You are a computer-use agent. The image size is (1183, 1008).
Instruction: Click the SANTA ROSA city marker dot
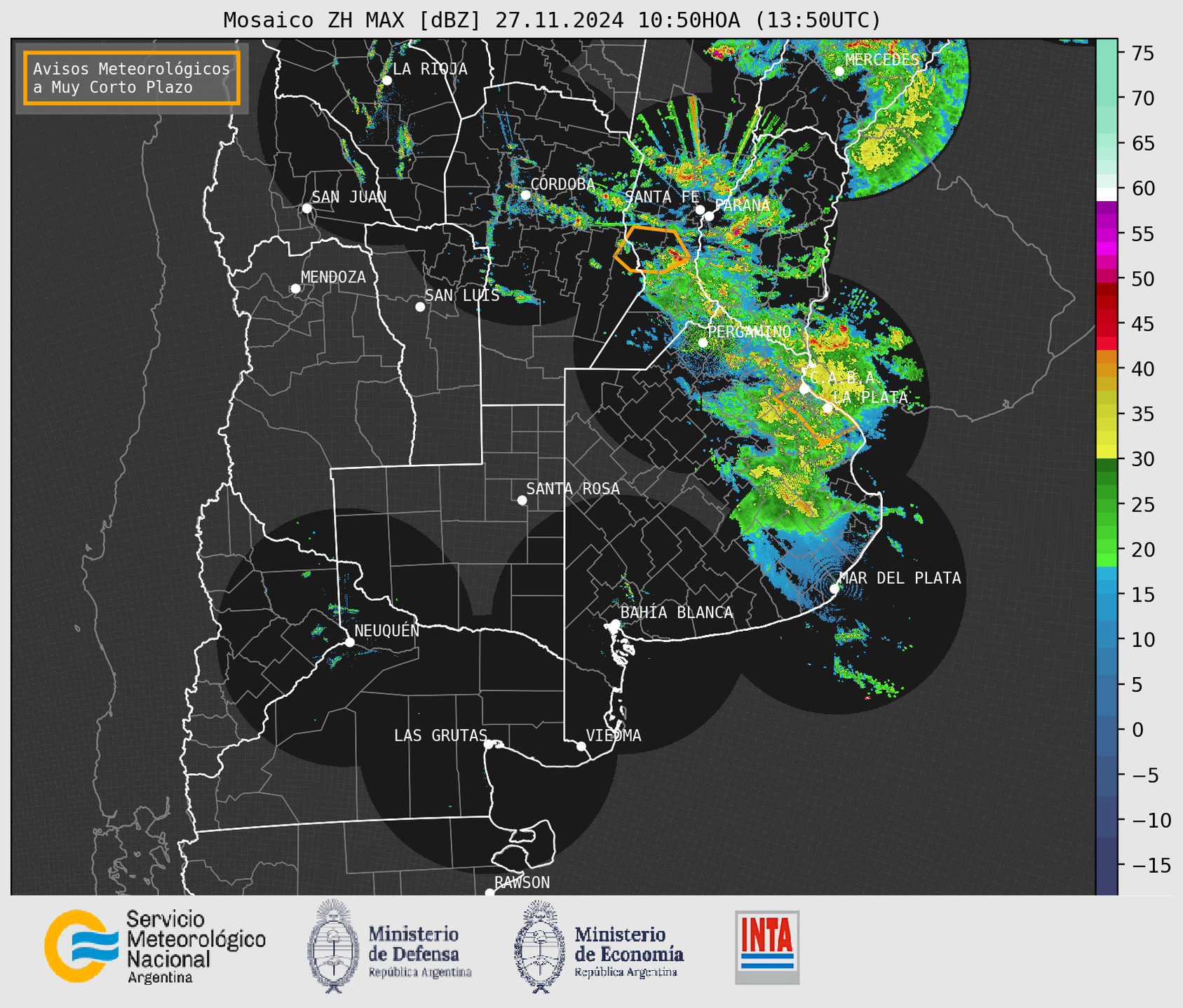[522, 500]
